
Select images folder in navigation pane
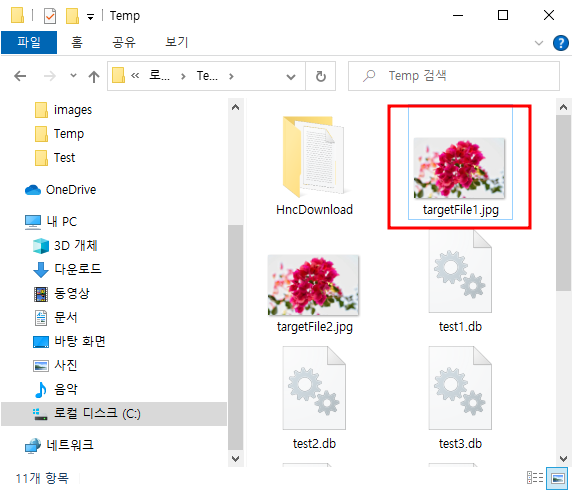tap(73, 110)
